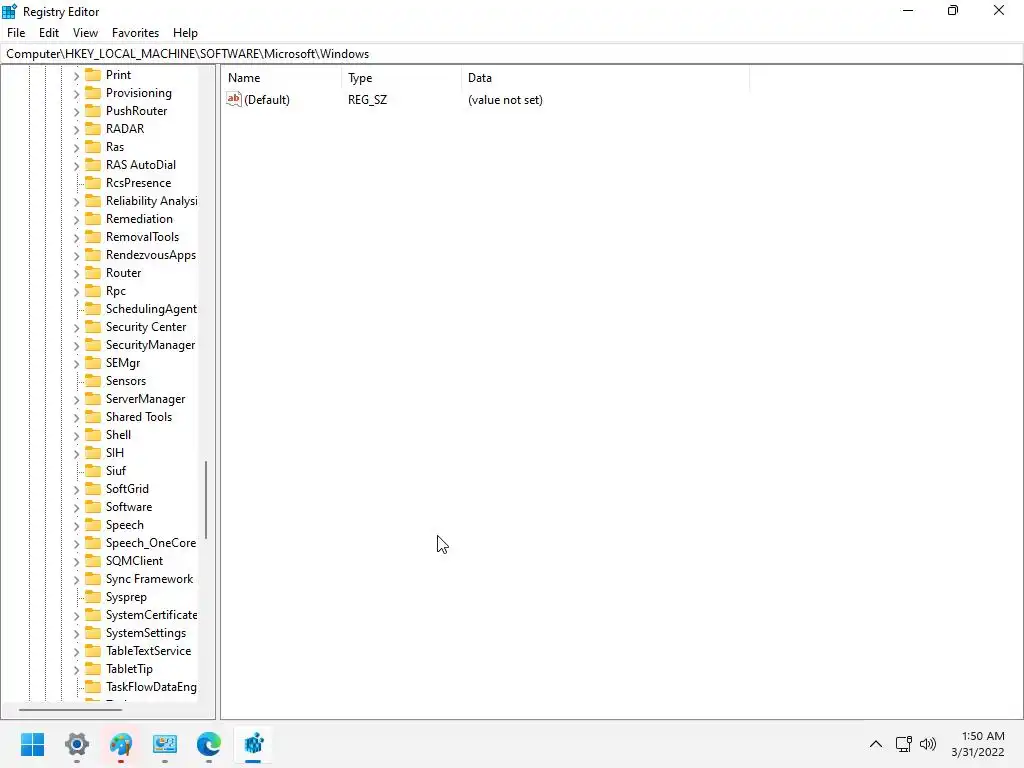Screen dimensions: 1024x768
Task: Expand the Rpc key
Action: 76,291
